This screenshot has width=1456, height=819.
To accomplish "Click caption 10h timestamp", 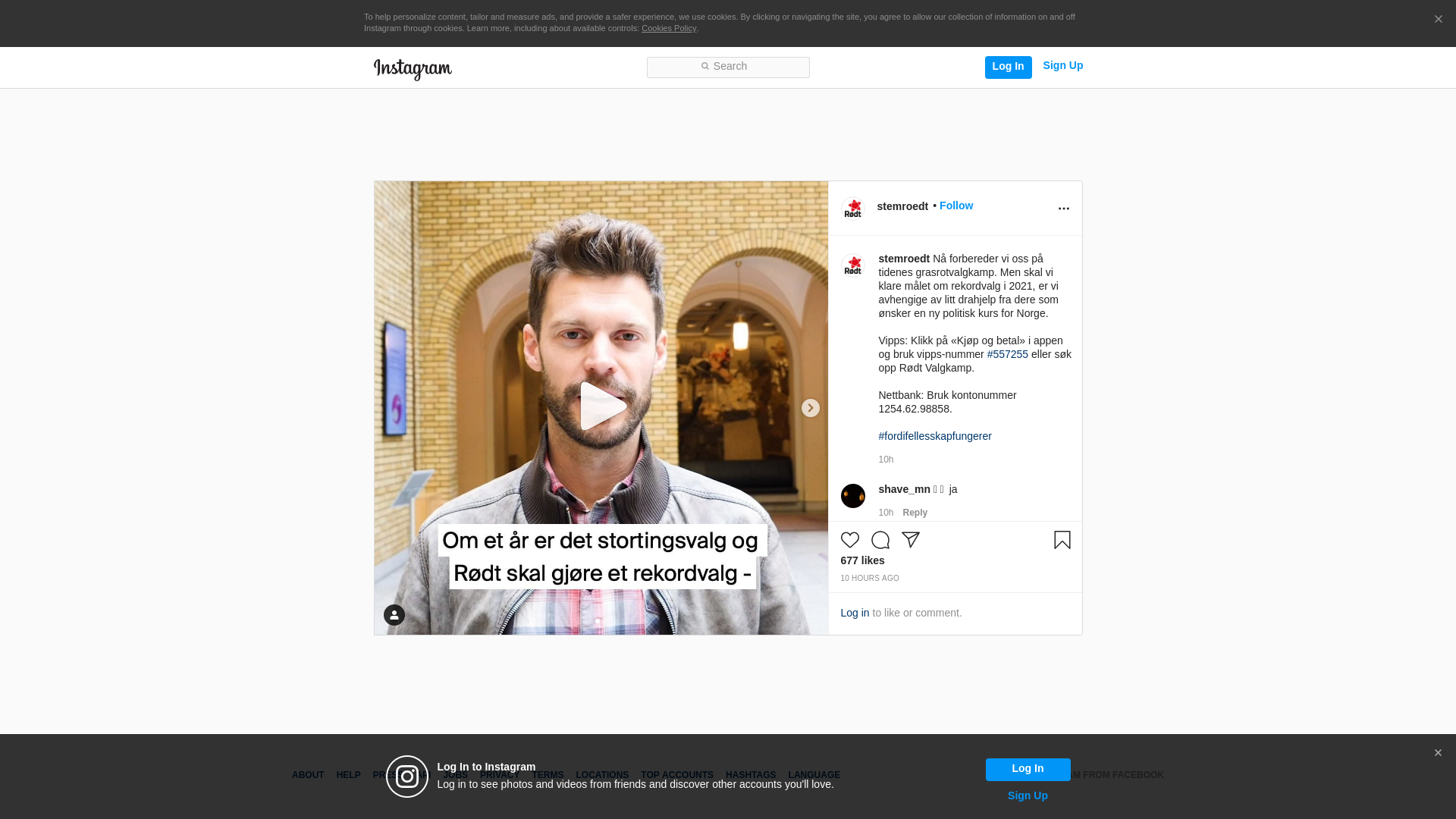I will point(886,460).
